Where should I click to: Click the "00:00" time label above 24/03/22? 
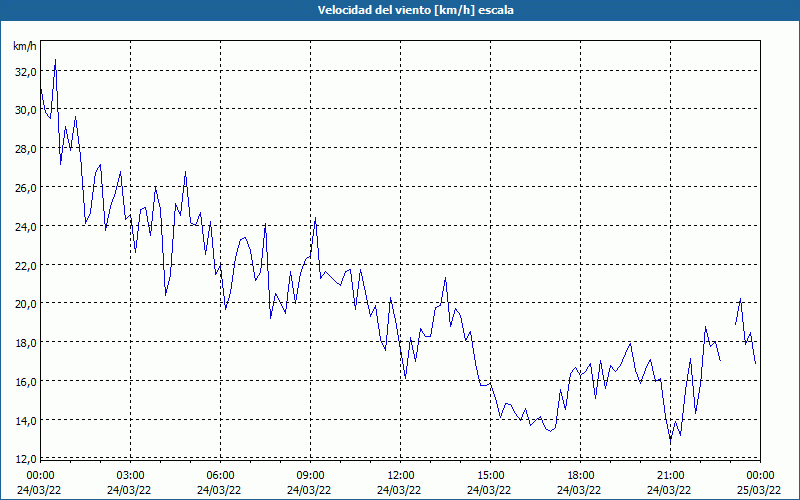click(40, 476)
